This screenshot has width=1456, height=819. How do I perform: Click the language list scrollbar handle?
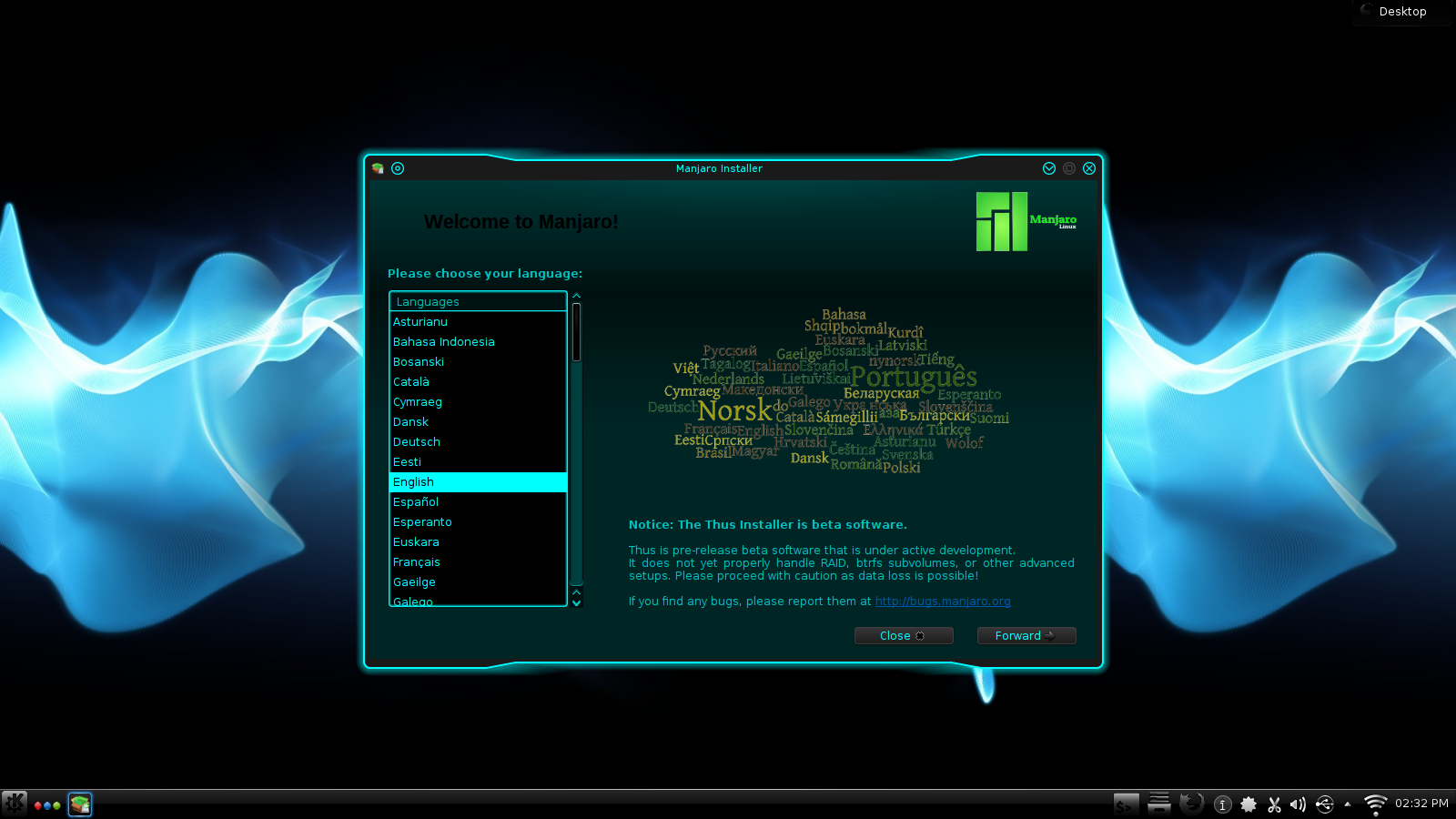(576, 332)
